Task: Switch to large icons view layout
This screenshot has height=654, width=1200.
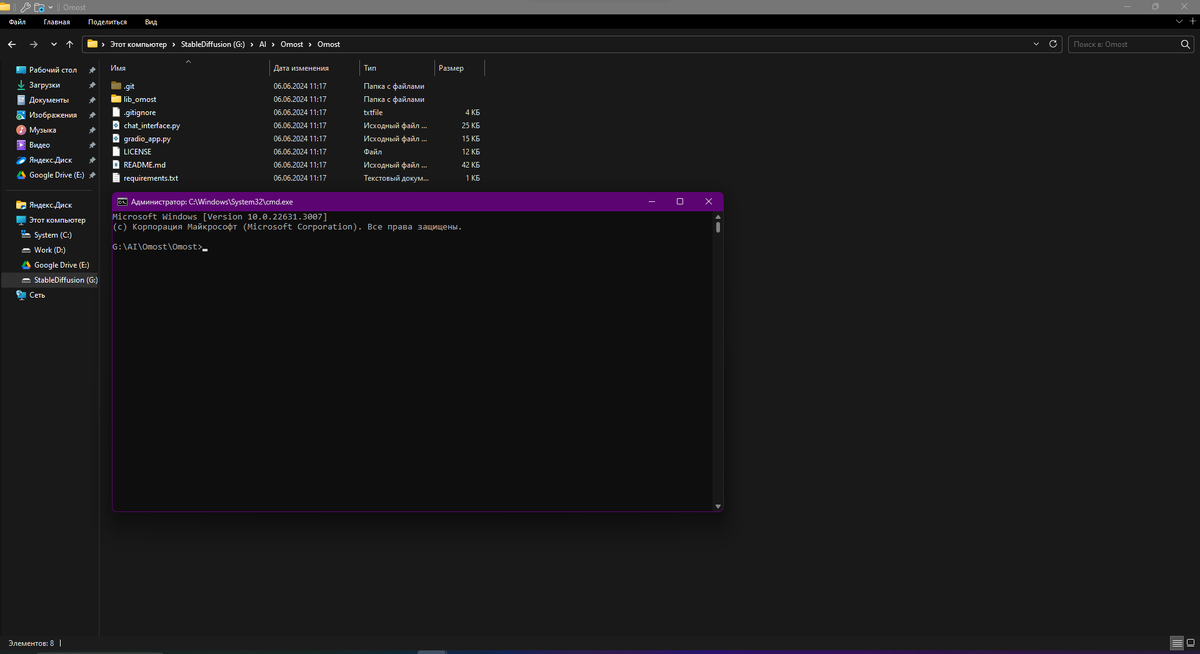Action: 1190,643
